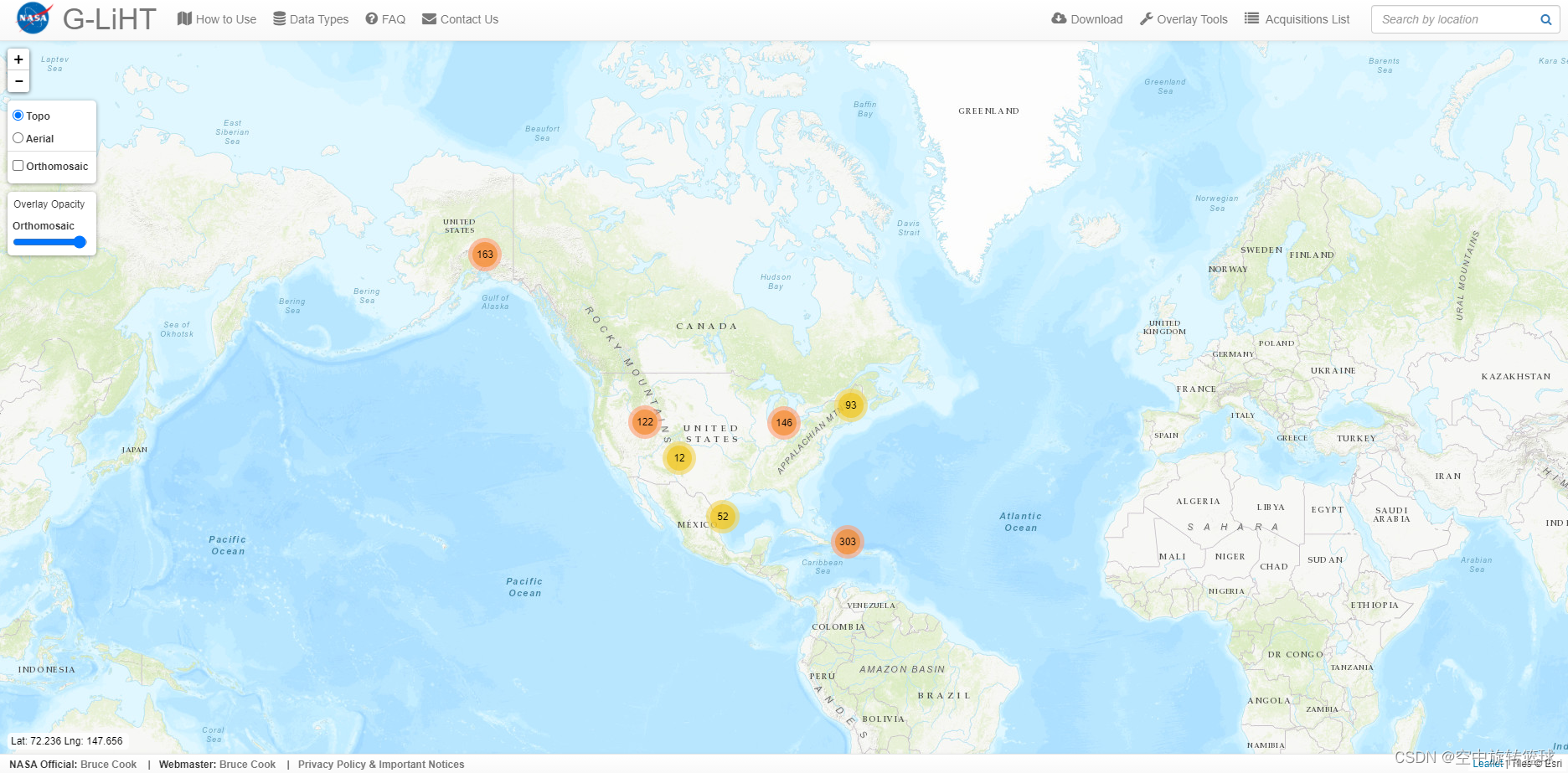
Task: Click the search magnifier icon
Action: point(1546,19)
